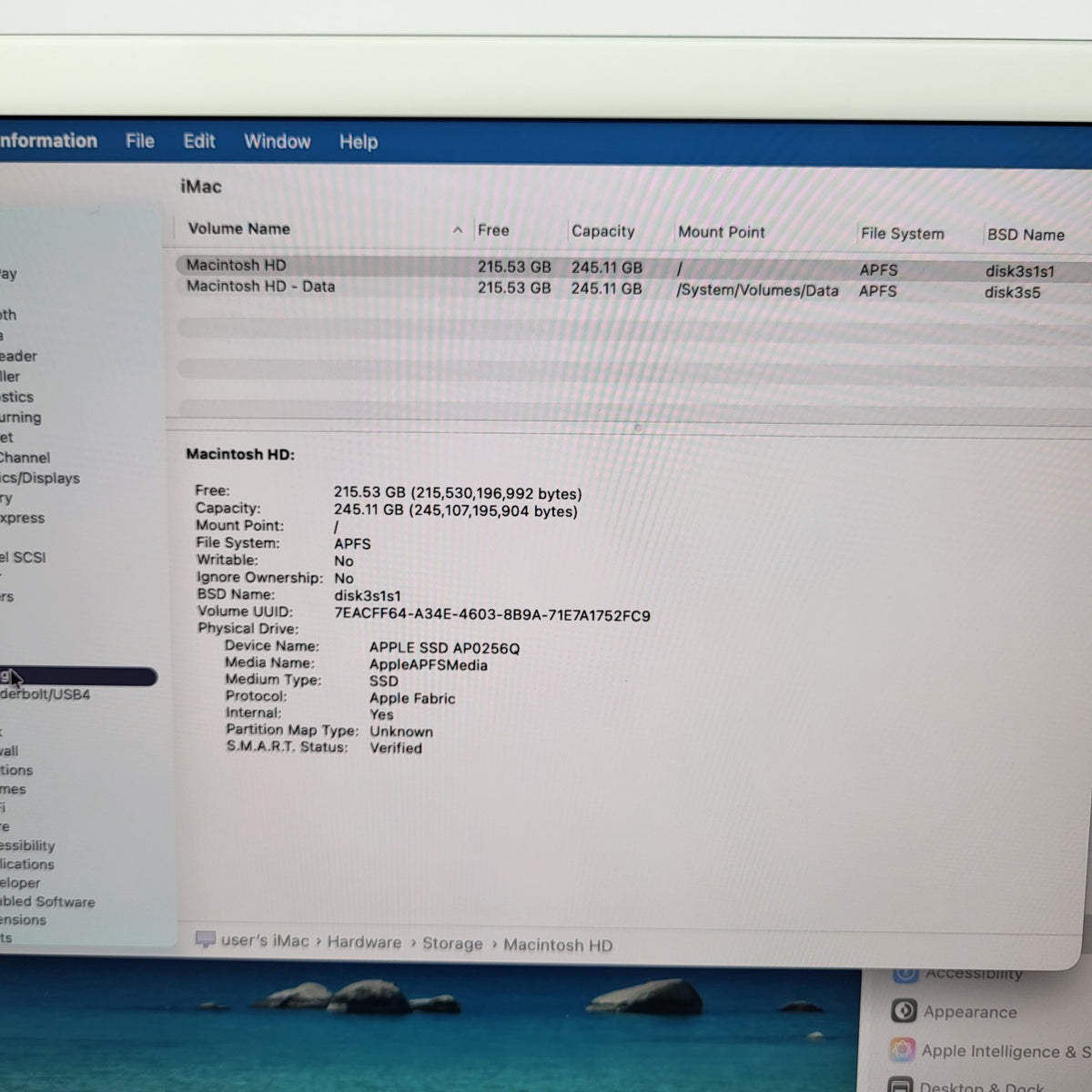Click the Volume UUID value text

click(x=492, y=614)
